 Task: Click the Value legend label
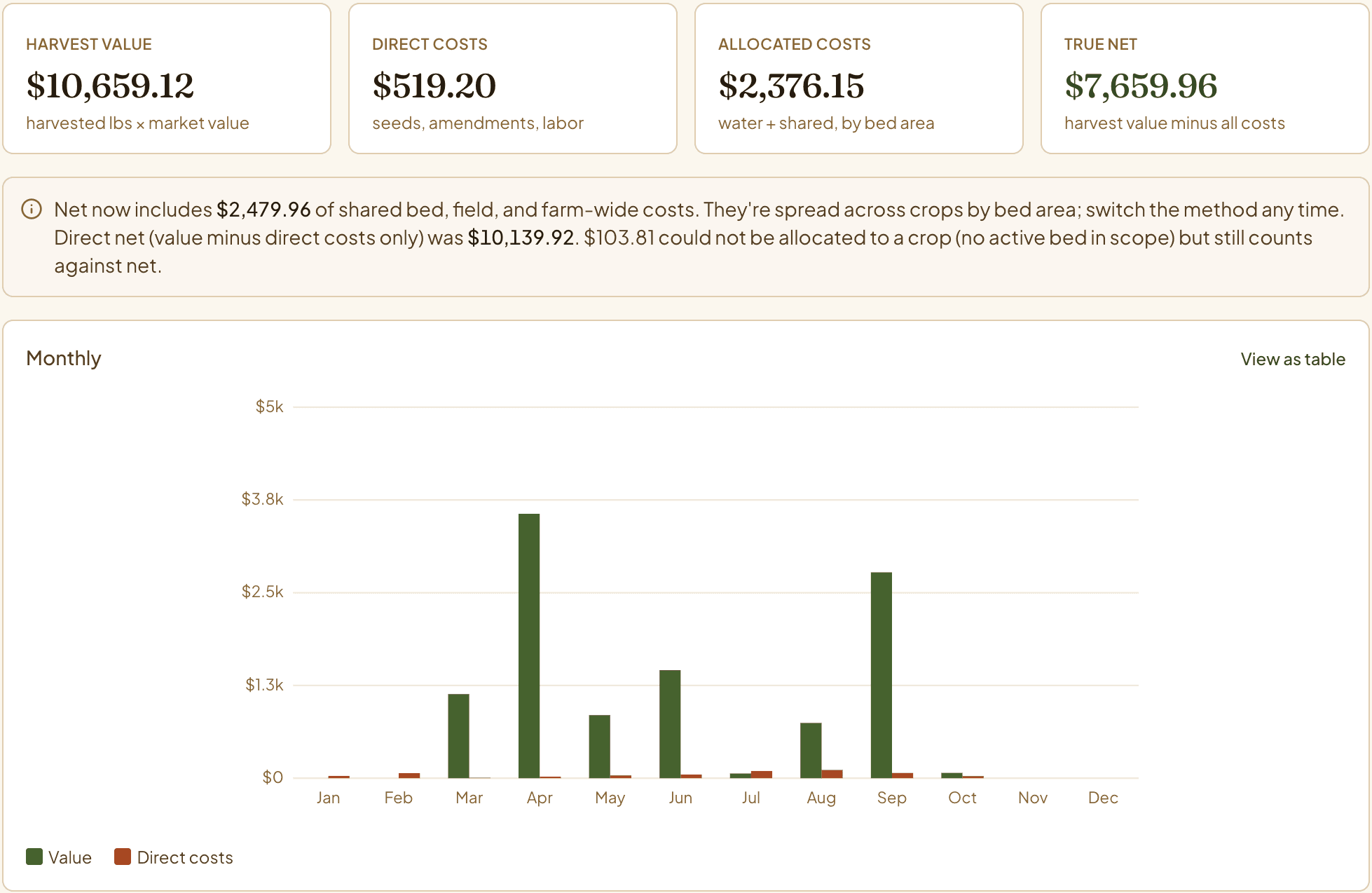(x=70, y=857)
